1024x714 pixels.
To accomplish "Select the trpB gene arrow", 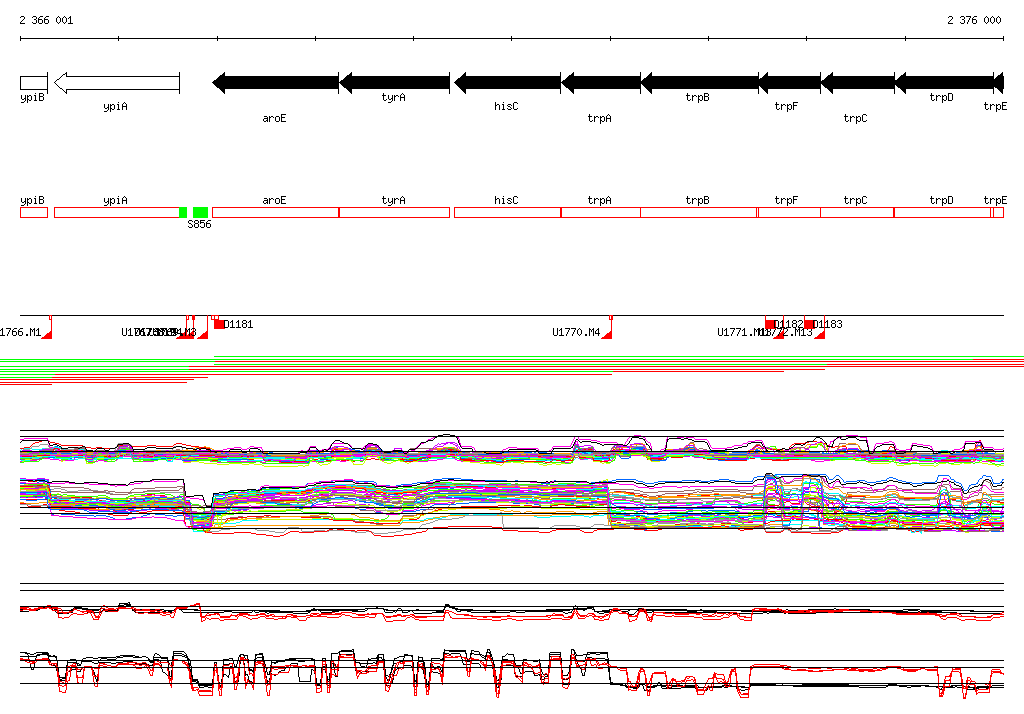I will coord(698,83).
